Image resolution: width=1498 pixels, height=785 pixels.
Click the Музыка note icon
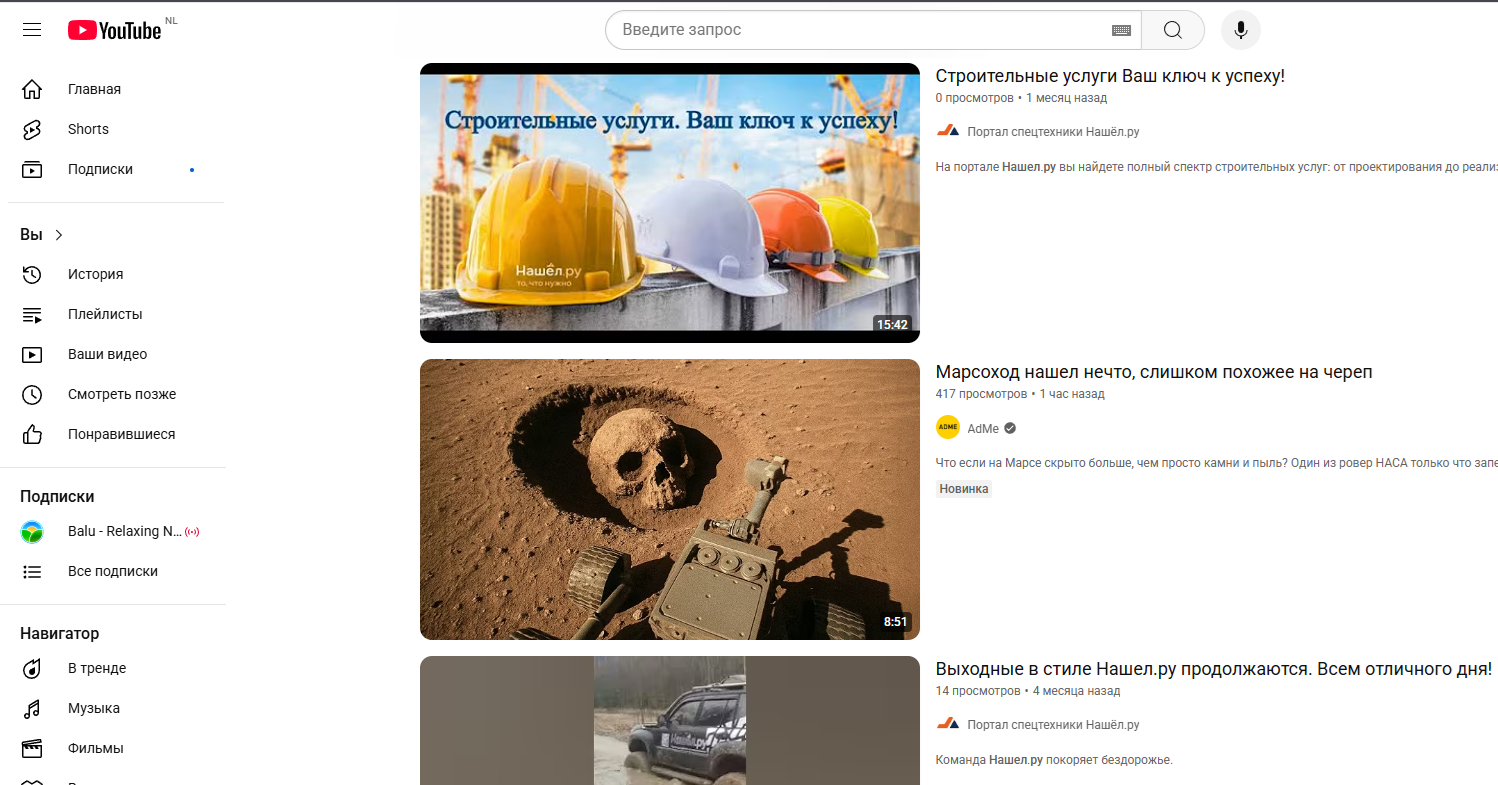[x=32, y=708]
